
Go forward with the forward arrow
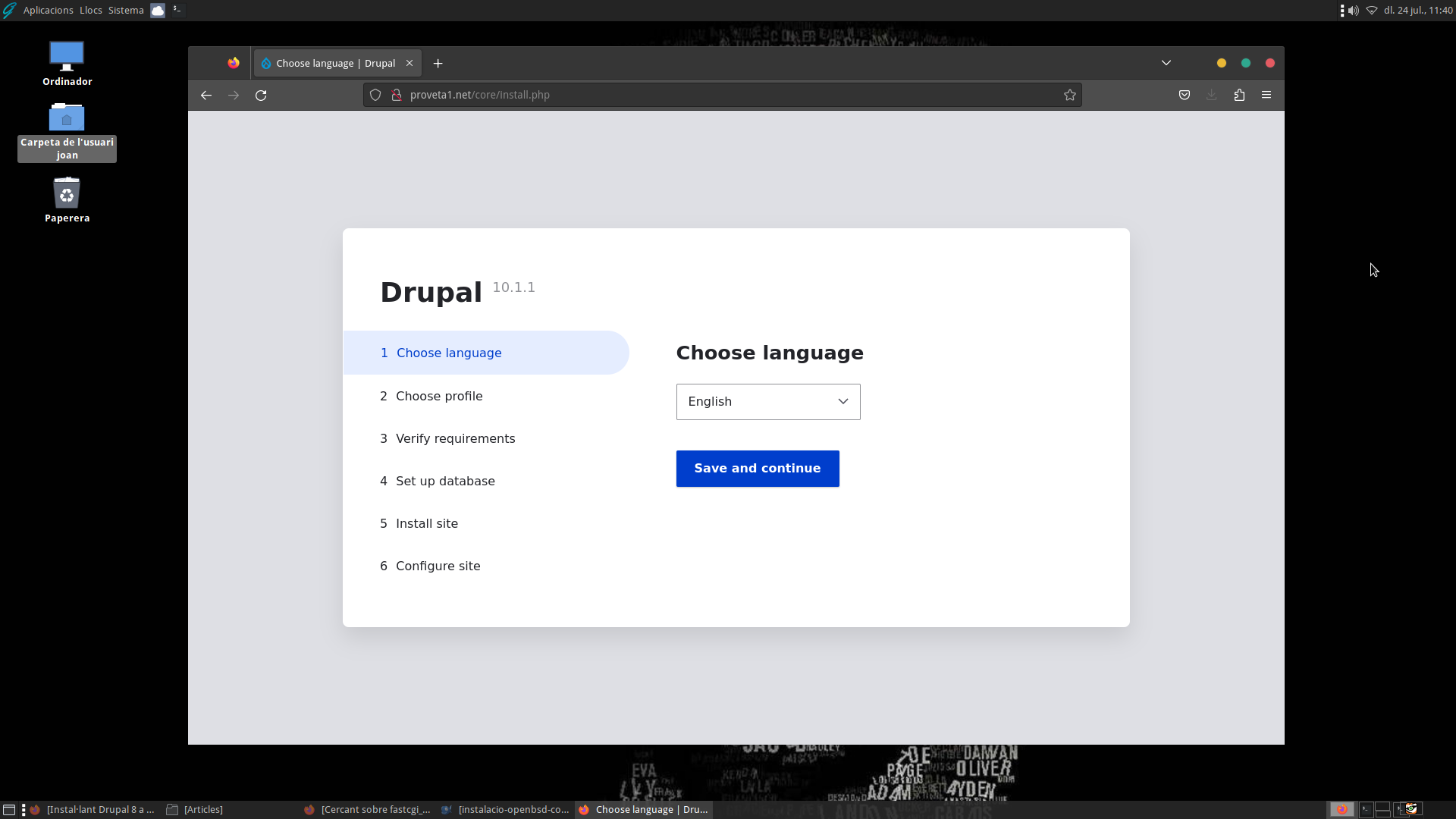234,95
